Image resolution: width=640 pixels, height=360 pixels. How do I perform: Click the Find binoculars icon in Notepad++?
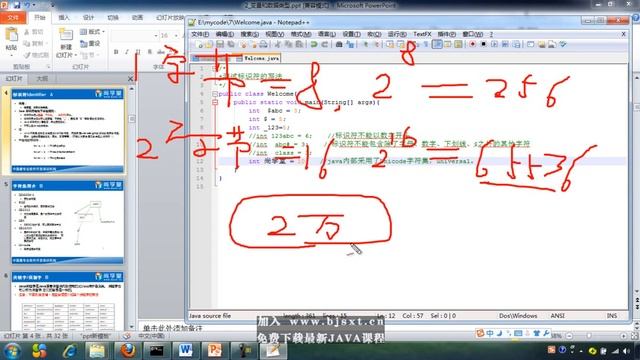[339, 44]
